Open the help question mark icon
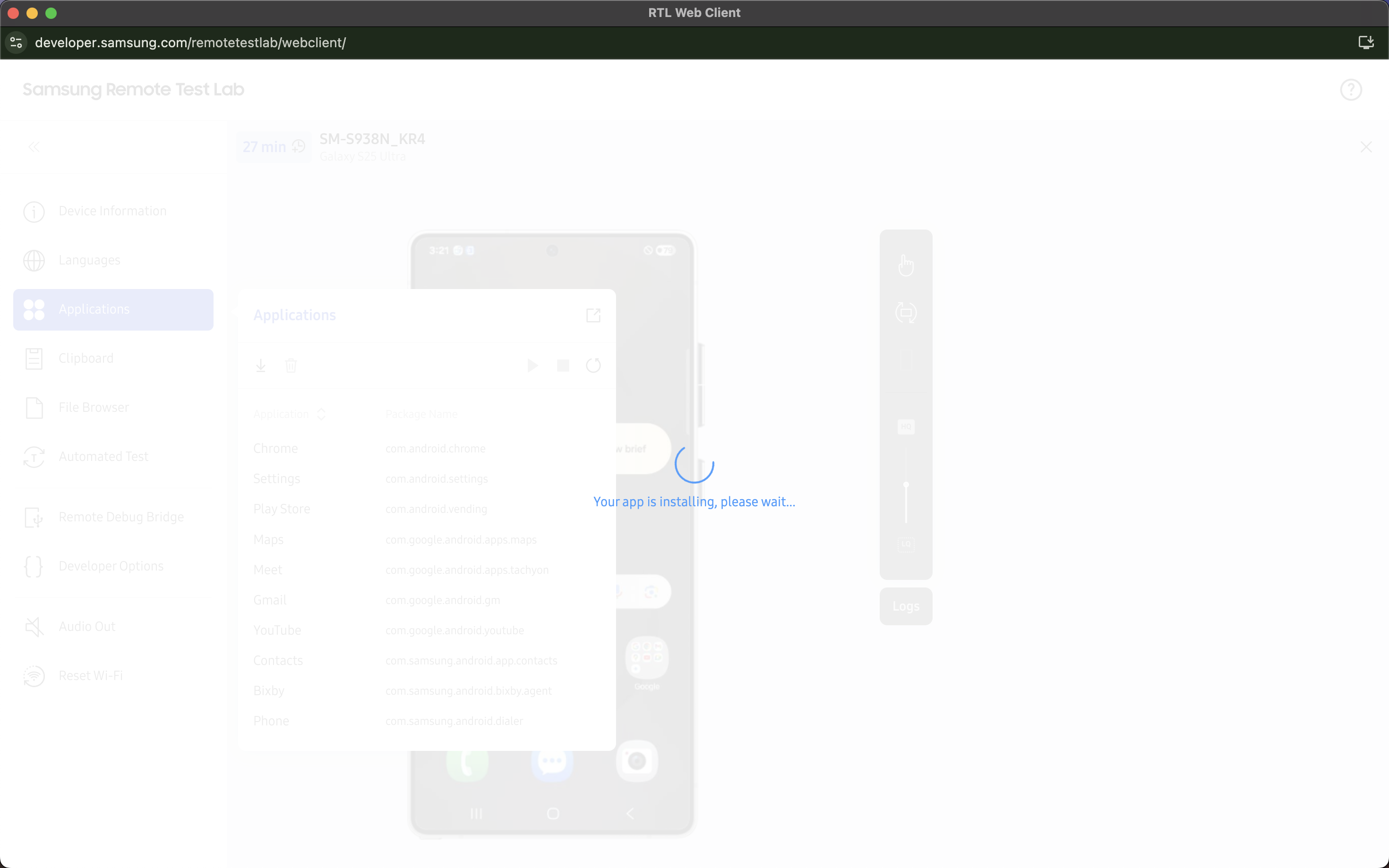Image resolution: width=1389 pixels, height=868 pixels. tap(1351, 90)
